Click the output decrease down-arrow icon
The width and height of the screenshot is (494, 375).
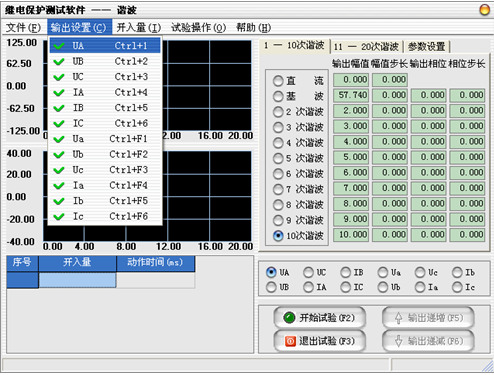[x=398, y=341]
